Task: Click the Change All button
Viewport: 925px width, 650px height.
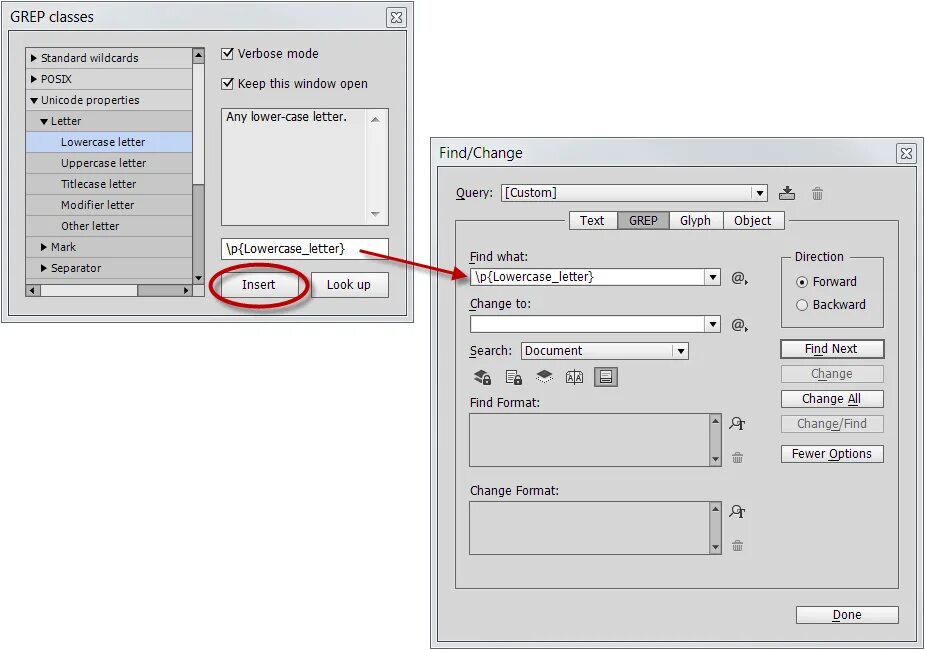Action: click(832, 399)
